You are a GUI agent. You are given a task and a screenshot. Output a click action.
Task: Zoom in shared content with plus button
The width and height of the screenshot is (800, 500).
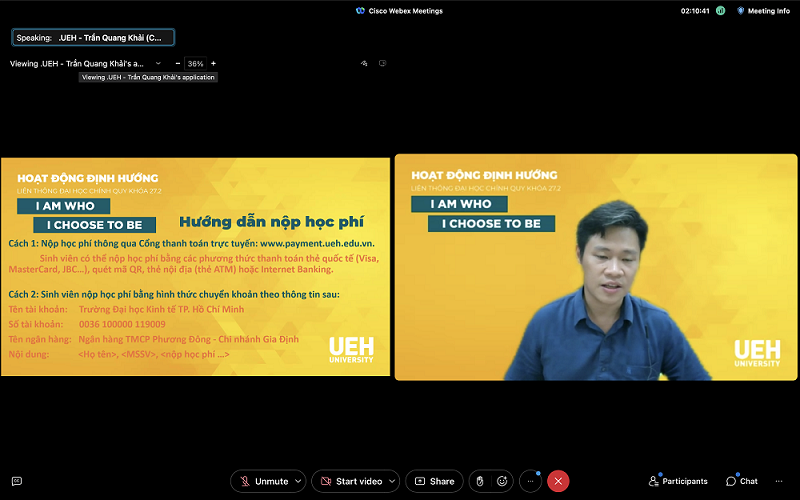tap(213, 63)
